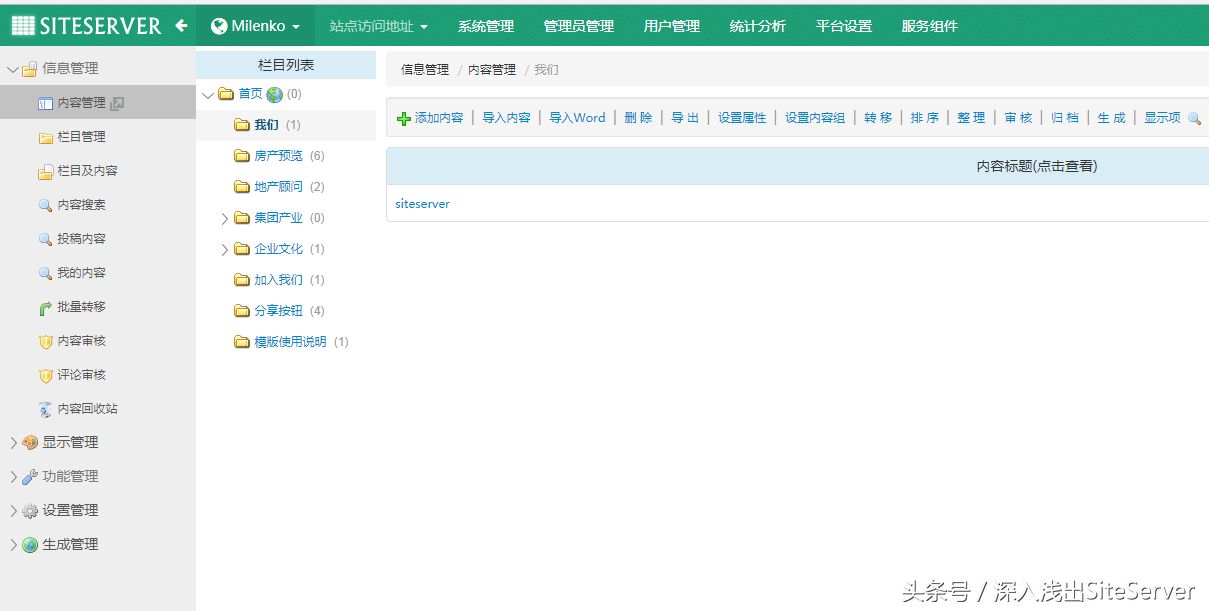The height and width of the screenshot is (611, 1209).
Task: Click the 导入Word import button
Action: 577,117
